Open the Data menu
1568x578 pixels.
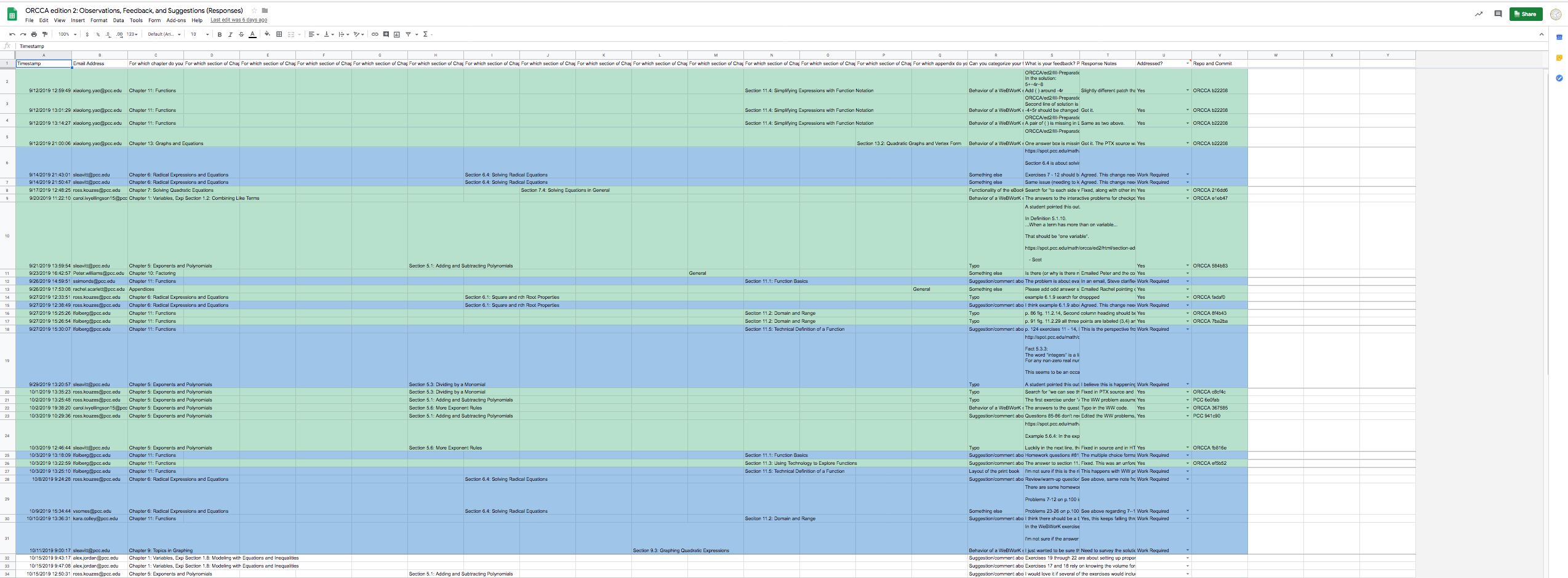point(118,20)
